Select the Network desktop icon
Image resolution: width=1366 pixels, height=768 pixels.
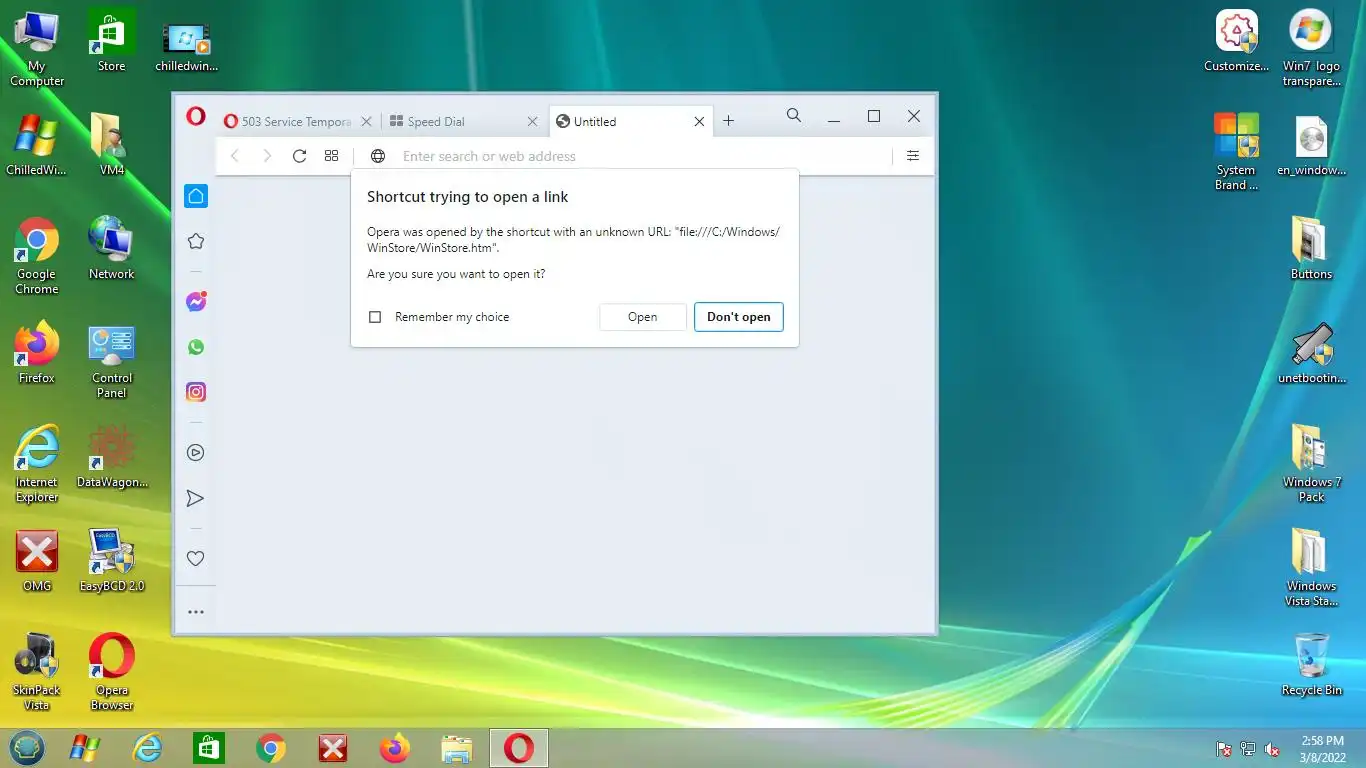click(112, 248)
